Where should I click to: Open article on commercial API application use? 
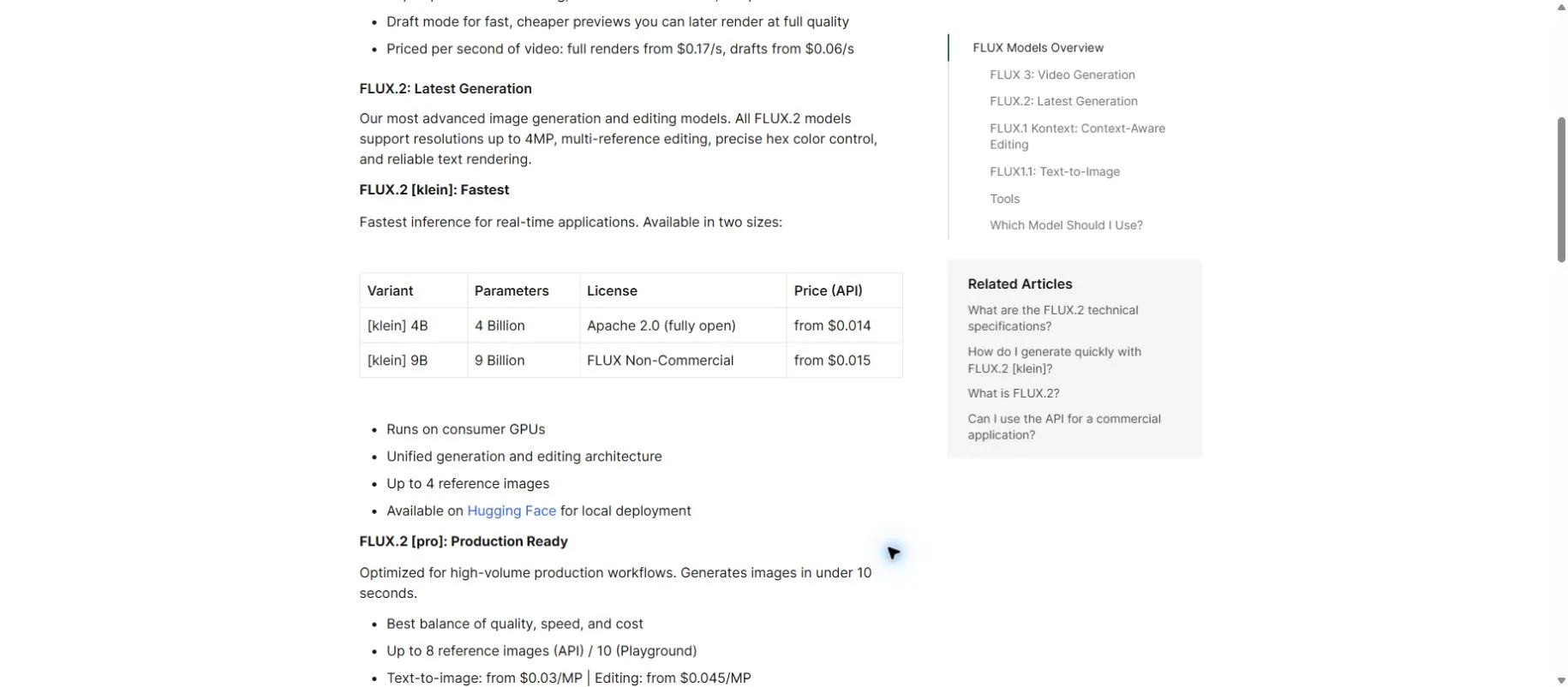[1064, 427]
